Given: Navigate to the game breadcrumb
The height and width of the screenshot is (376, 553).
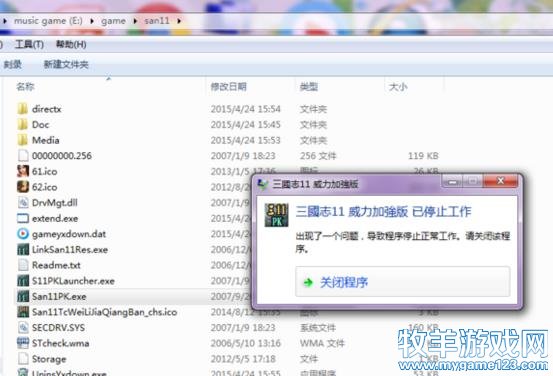Looking at the screenshot, I should (x=113, y=21).
